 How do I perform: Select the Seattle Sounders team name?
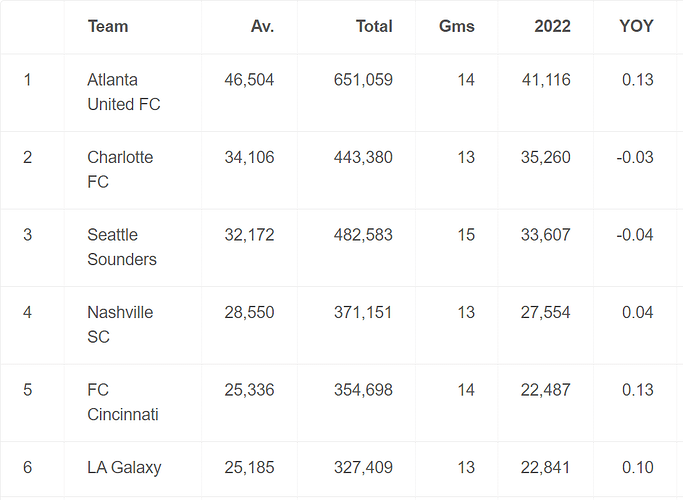[x=122, y=247]
